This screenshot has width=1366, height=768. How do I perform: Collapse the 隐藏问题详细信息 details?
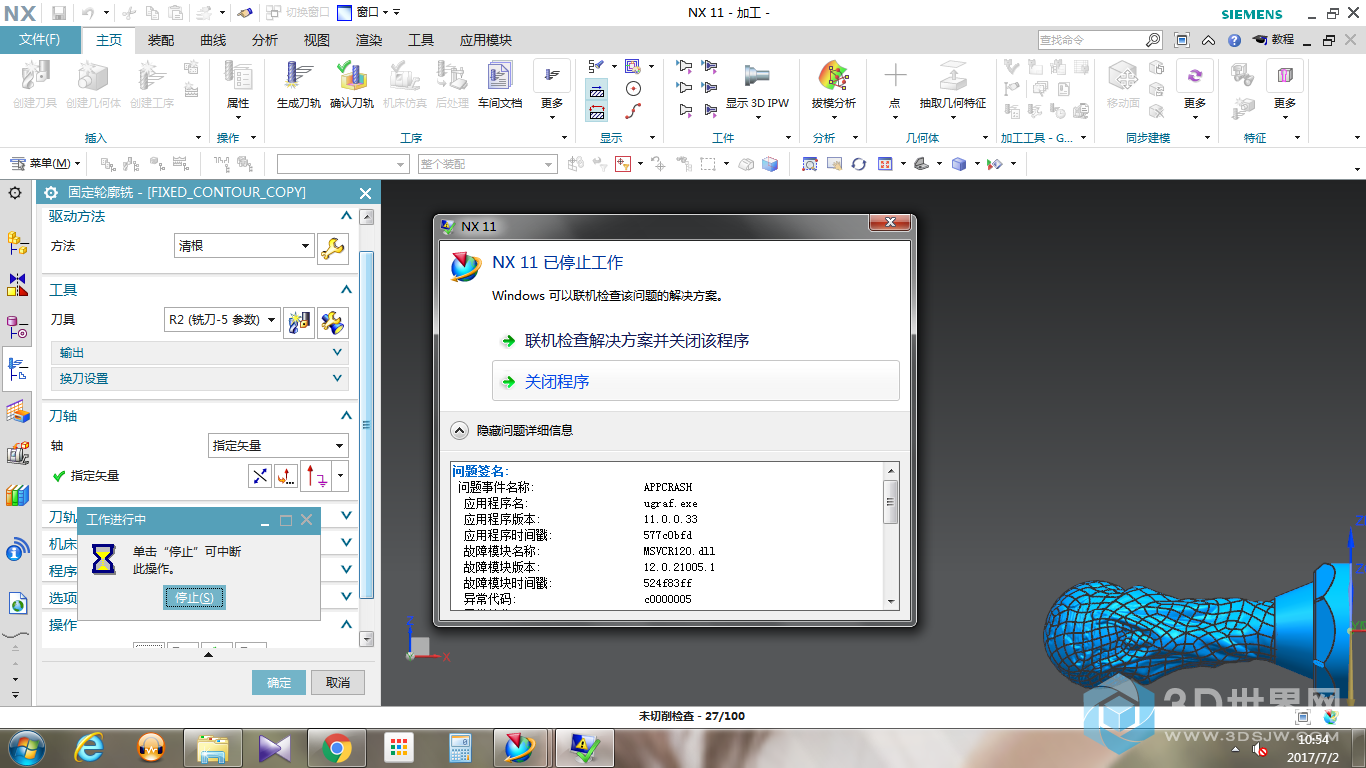click(459, 431)
